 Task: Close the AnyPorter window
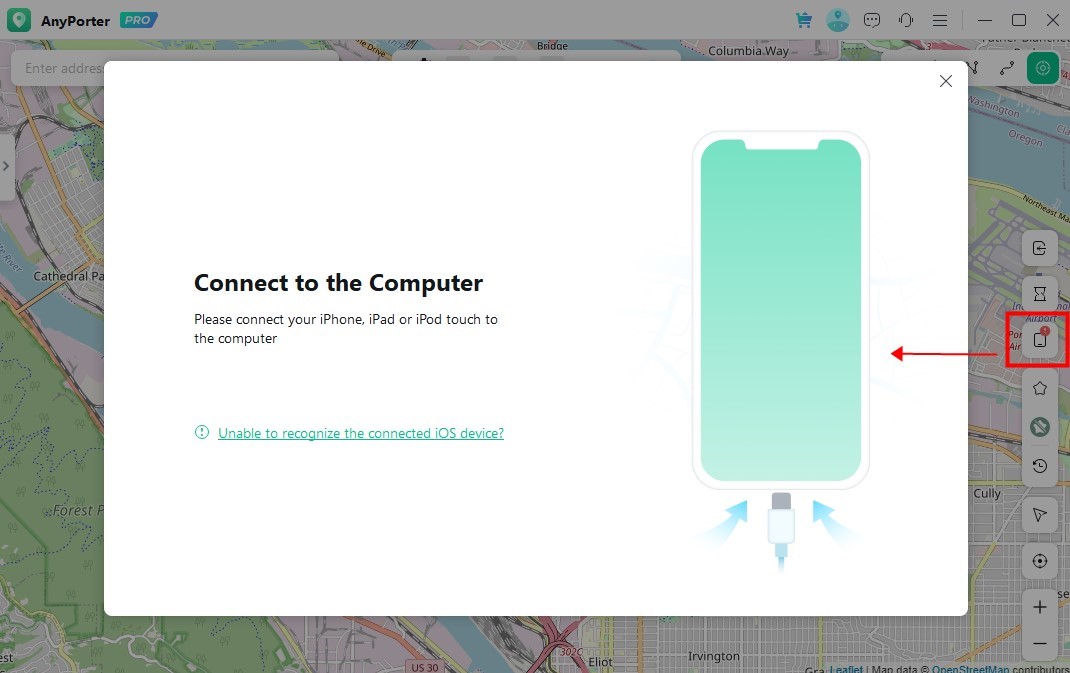[x=1053, y=20]
